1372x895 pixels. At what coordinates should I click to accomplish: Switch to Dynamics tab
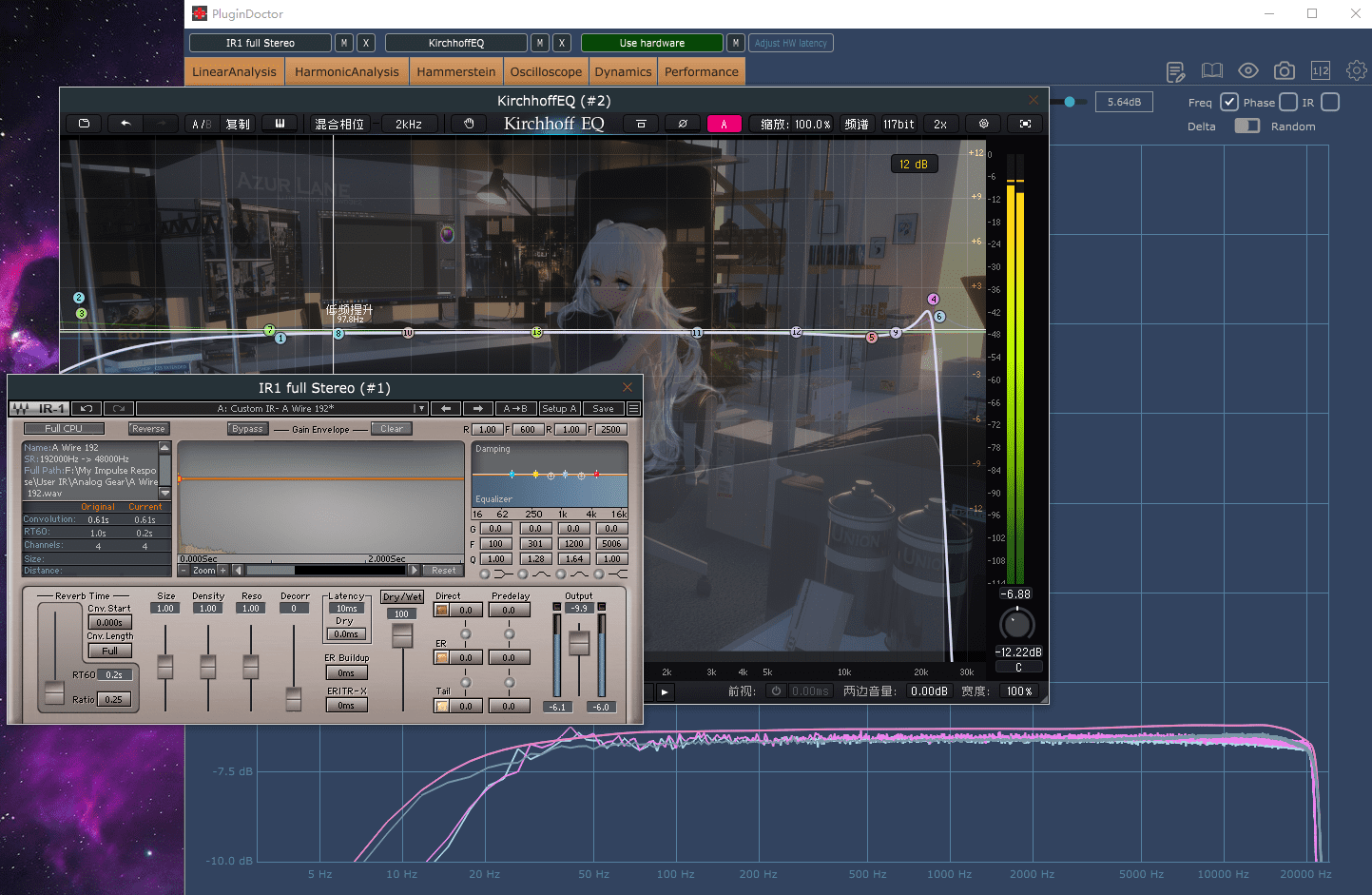pos(623,71)
